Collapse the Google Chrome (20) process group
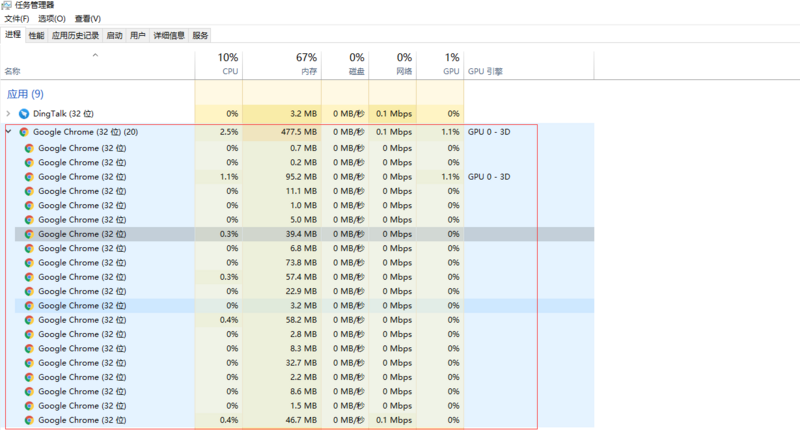Screen dimensions: 800x430 coord(8,132)
